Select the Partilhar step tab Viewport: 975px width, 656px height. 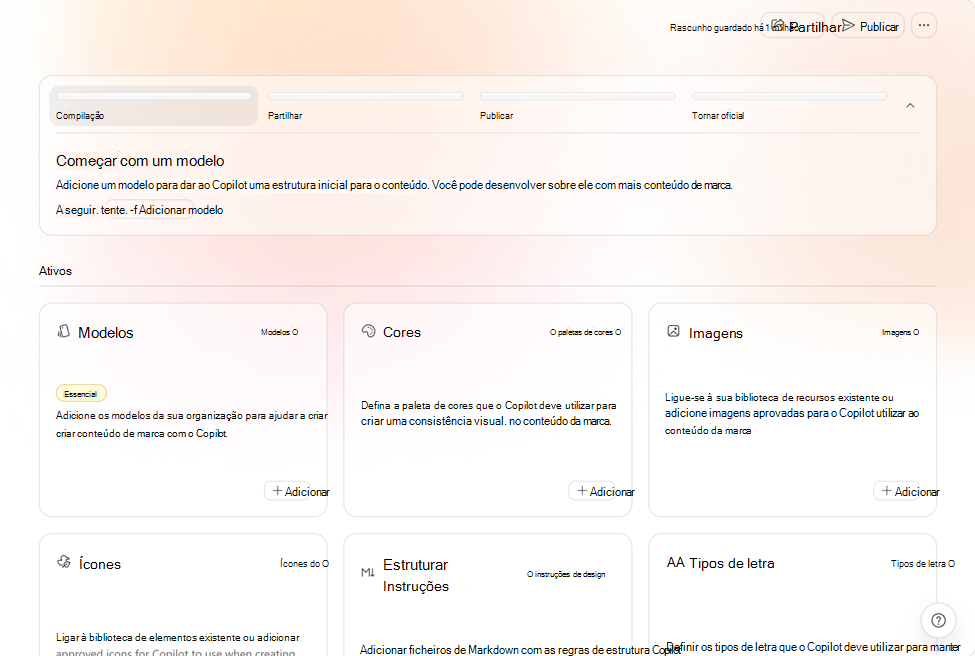[366, 106]
